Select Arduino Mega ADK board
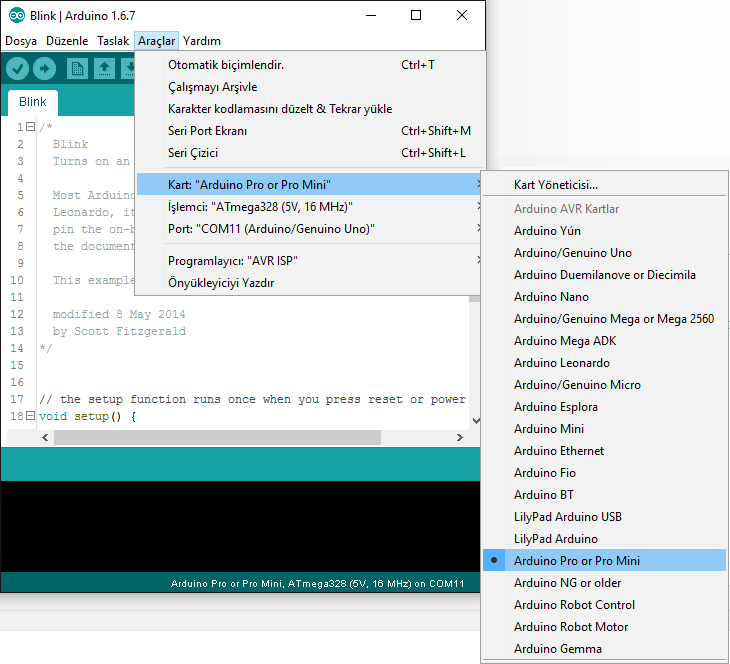 click(x=604, y=340)
